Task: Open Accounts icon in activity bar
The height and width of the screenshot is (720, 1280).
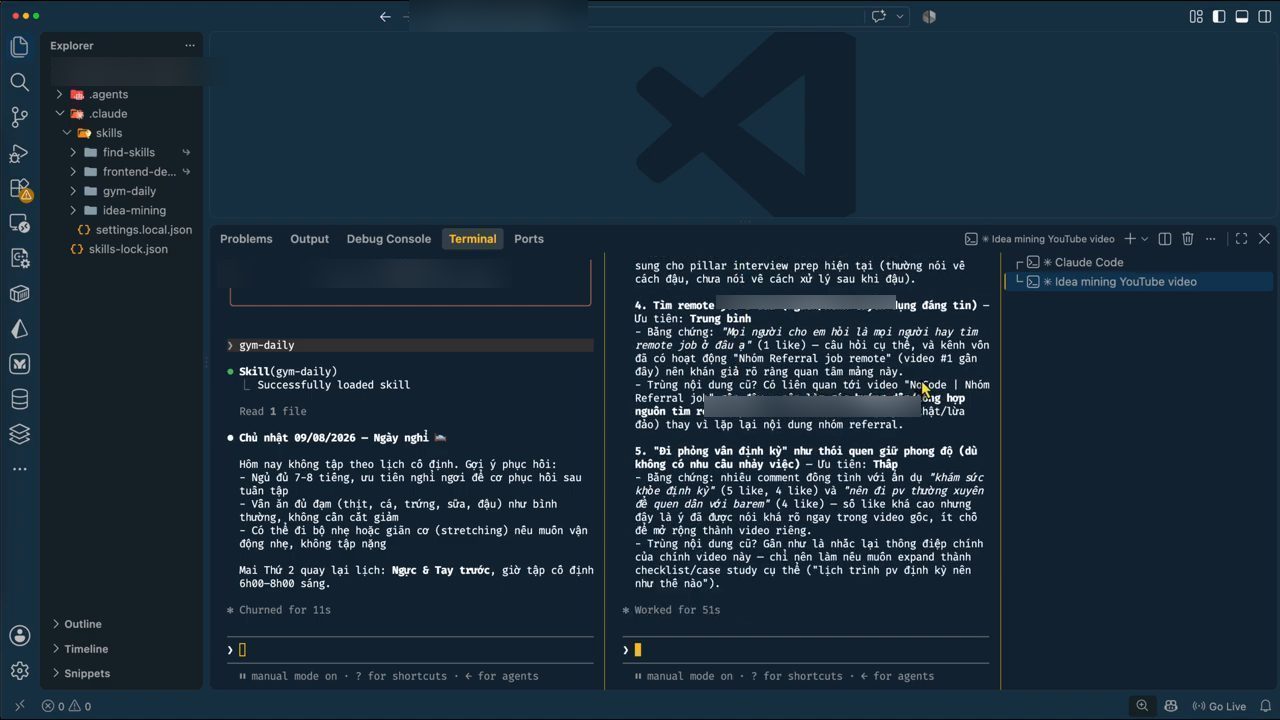Action: (19, 635)
